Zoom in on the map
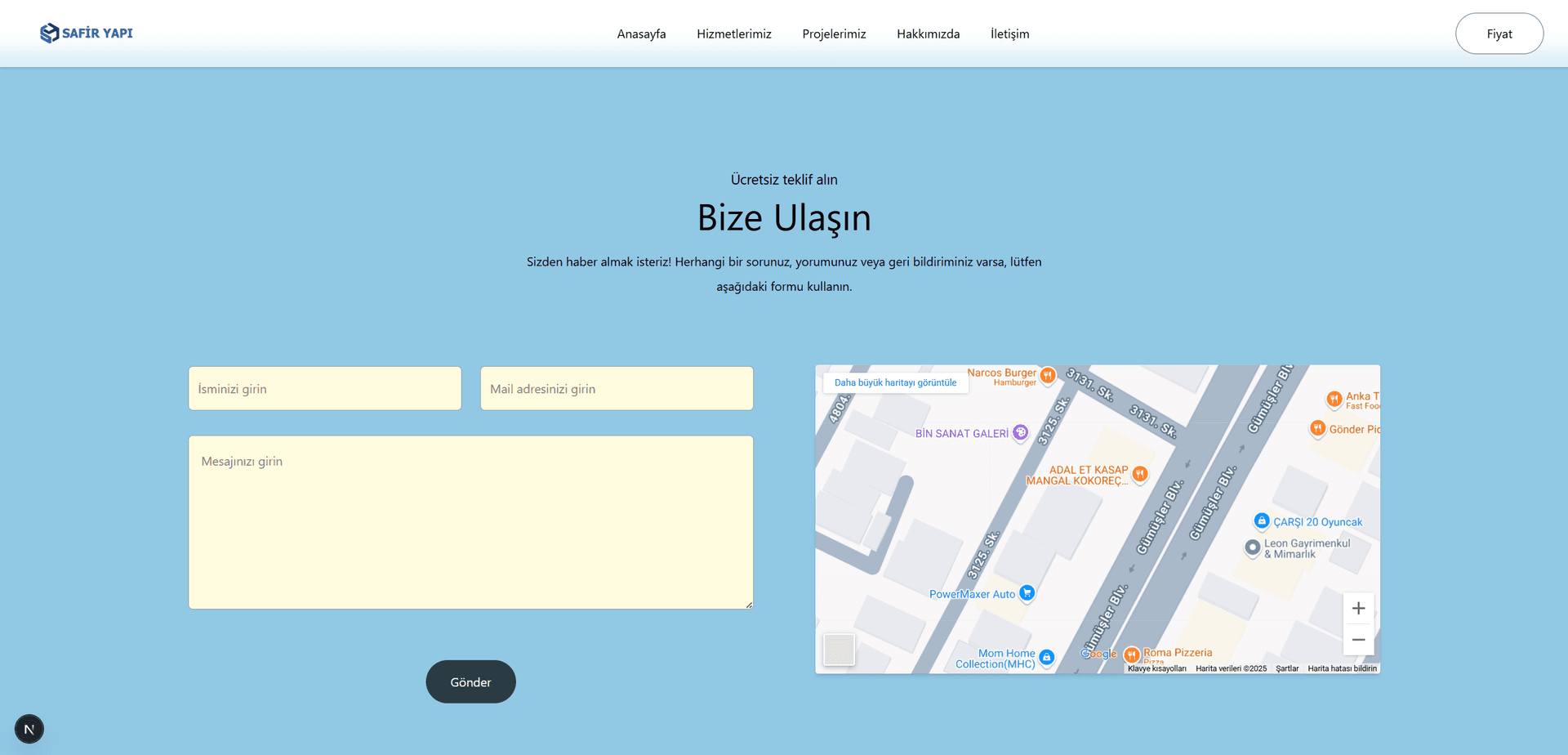 click(x=1358, y=608)
